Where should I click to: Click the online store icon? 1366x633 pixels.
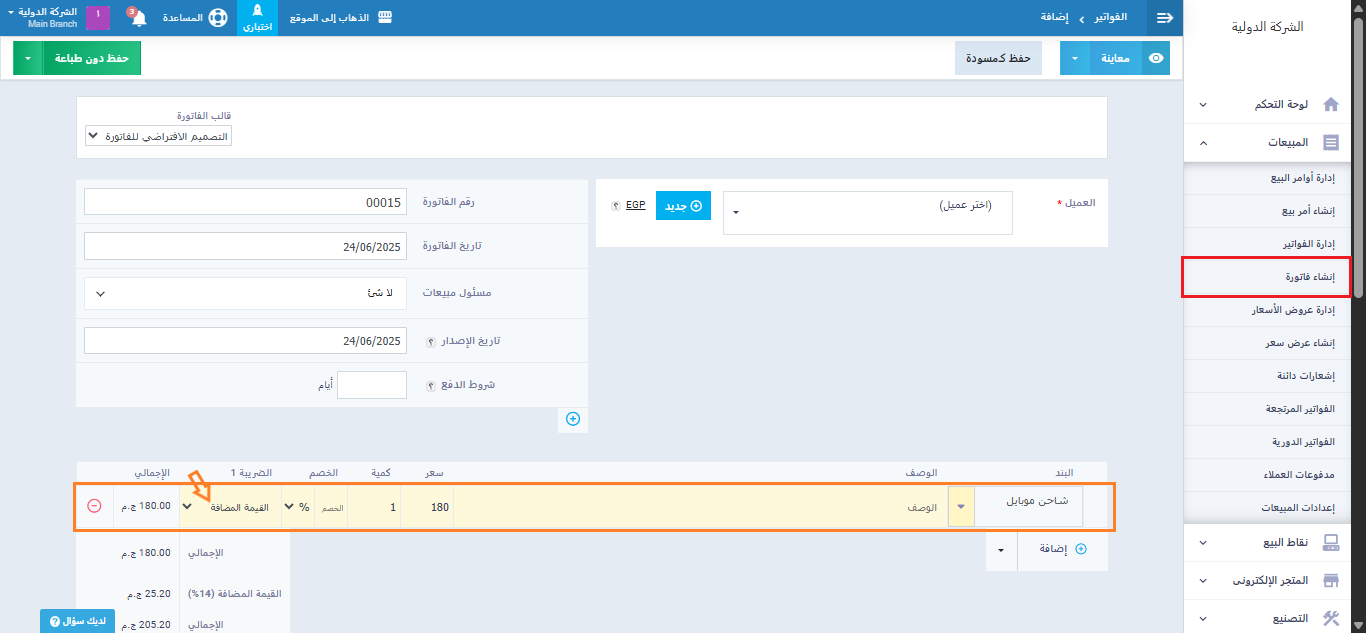(1331, 580)
